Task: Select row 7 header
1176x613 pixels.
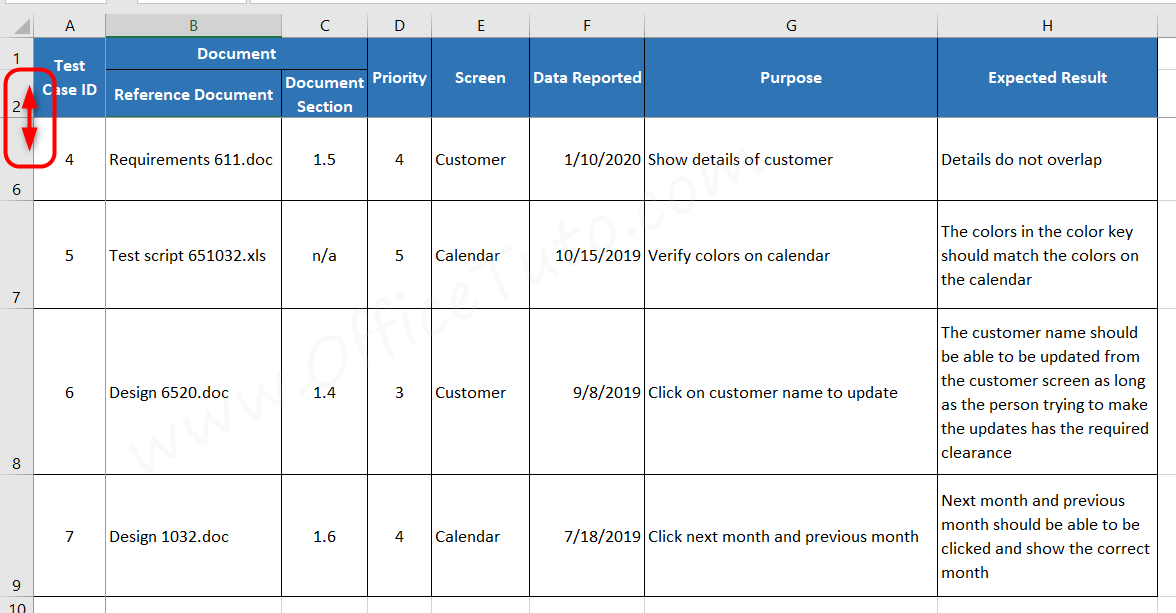Action: (x=16, y=254)
